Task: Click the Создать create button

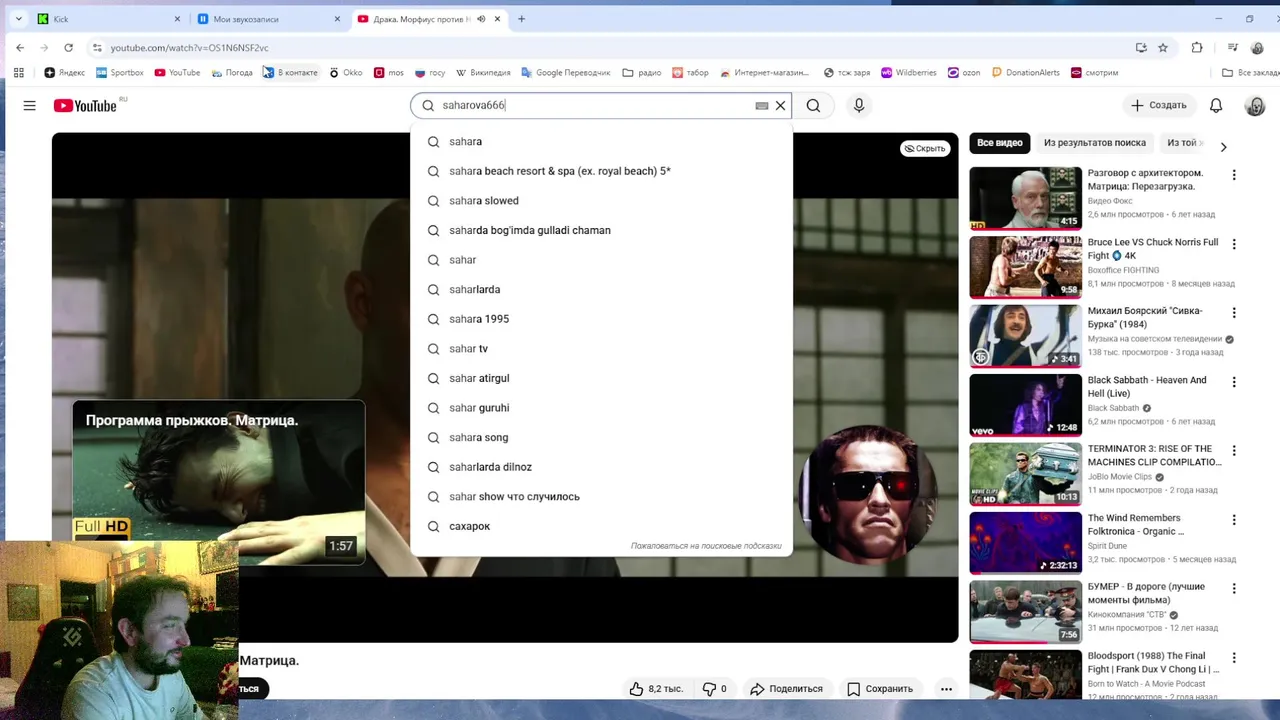Action: (x=1158, y=105)
